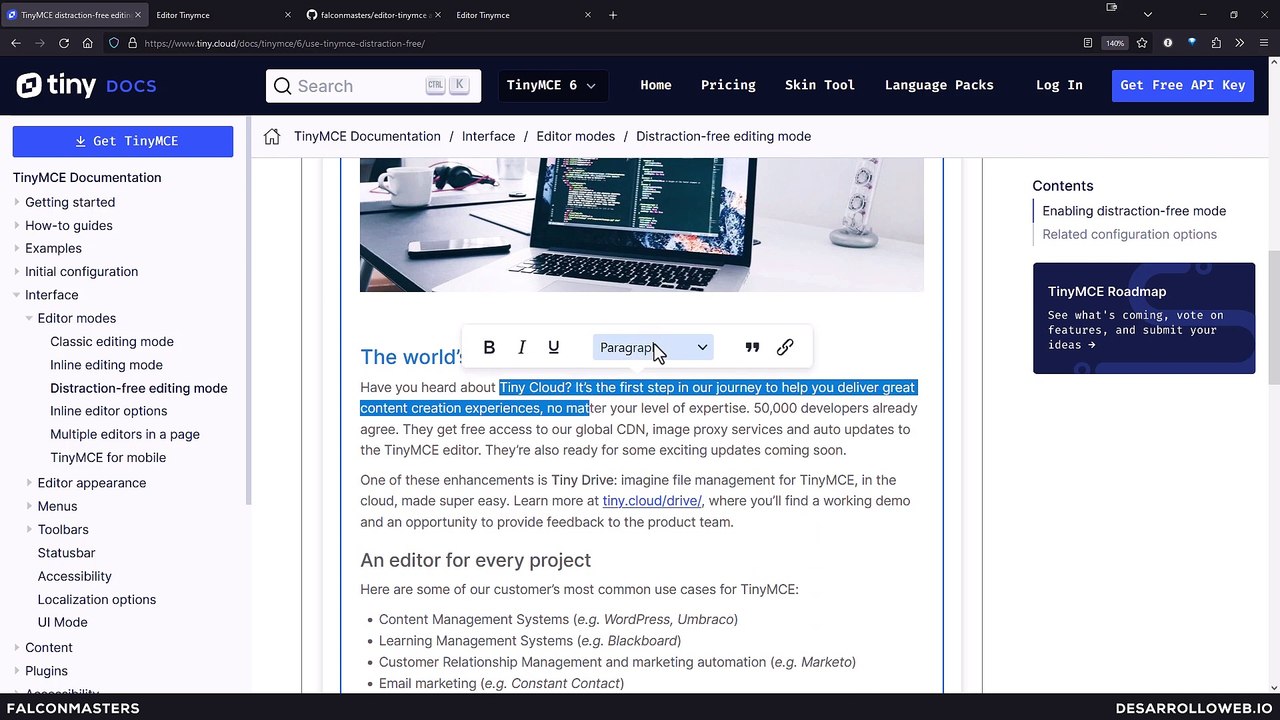Jump to Enabling distraction-free mode section
This screenshot has width=1280, height=720.
point(1134,211)
